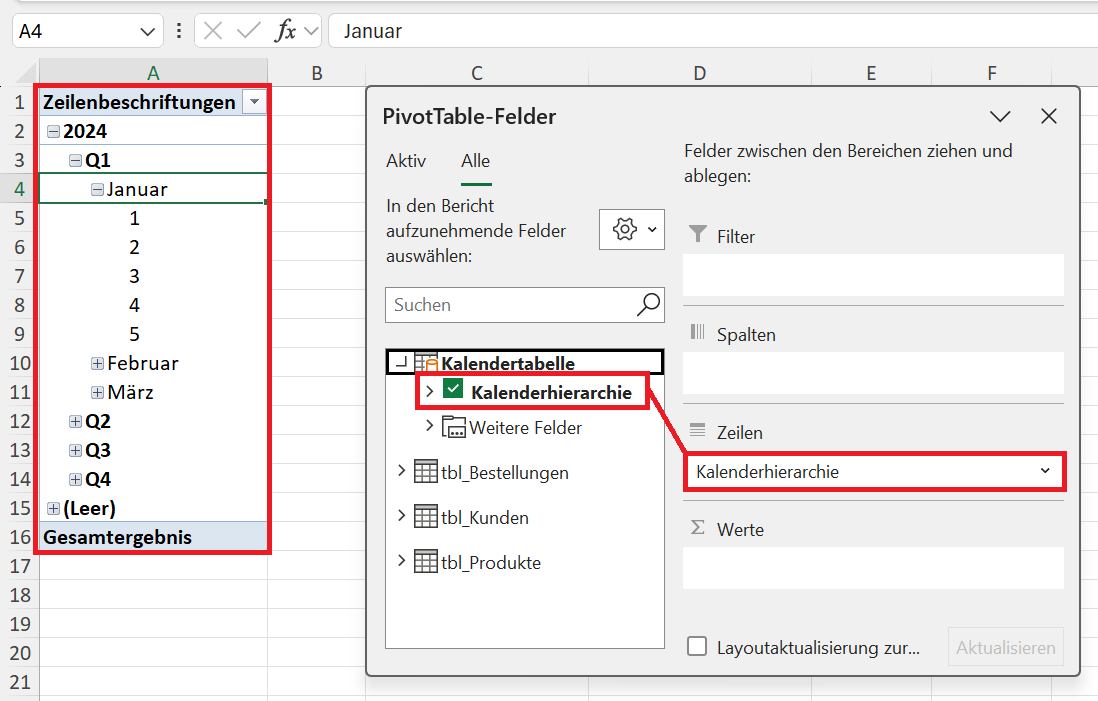1098x701 pixels.
Task: Uncheck the Kalenderhierarchie checkbox
Action: 453,389
